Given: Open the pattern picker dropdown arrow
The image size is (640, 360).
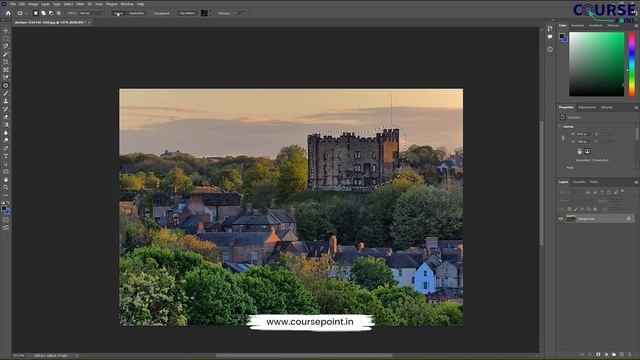Looking at the screenshot, I should pyautogui.click(x=210, y=13).
